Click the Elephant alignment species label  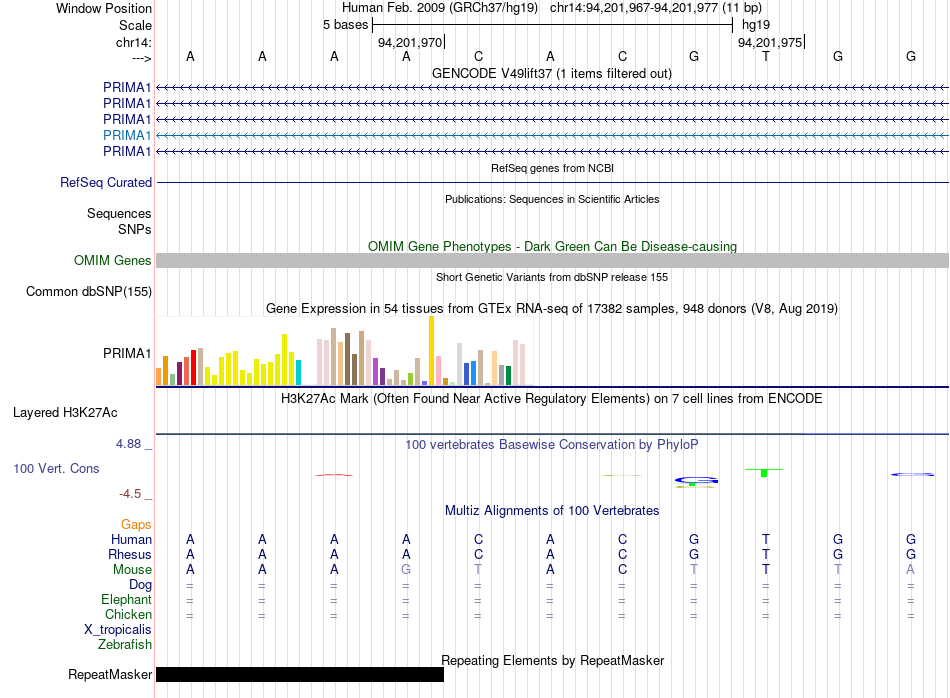click(126, 599)
